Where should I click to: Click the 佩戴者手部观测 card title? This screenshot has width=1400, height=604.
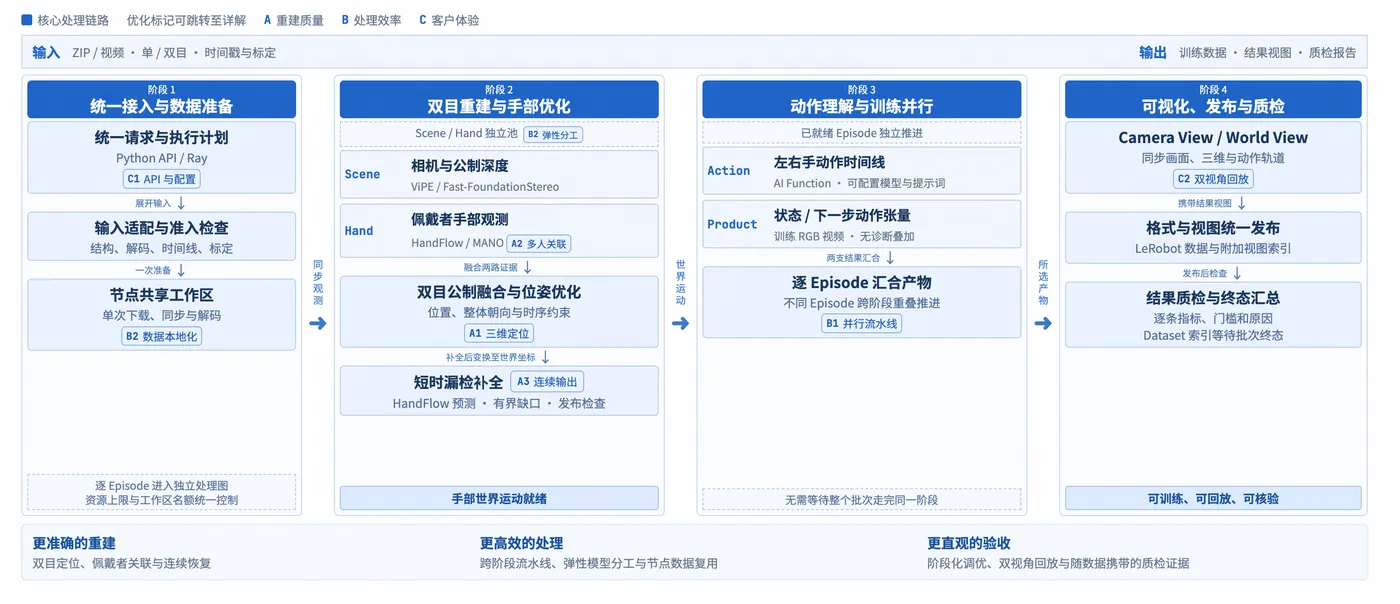460,220
